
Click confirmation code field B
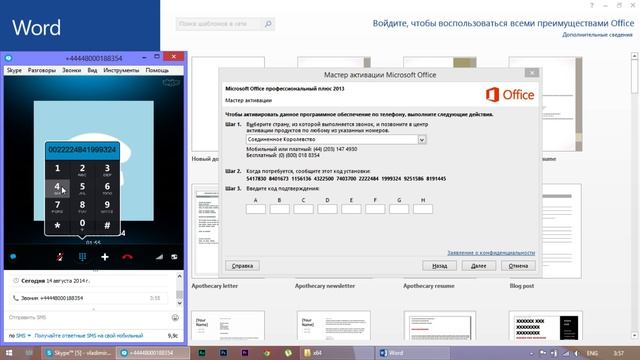click(280, 209)
